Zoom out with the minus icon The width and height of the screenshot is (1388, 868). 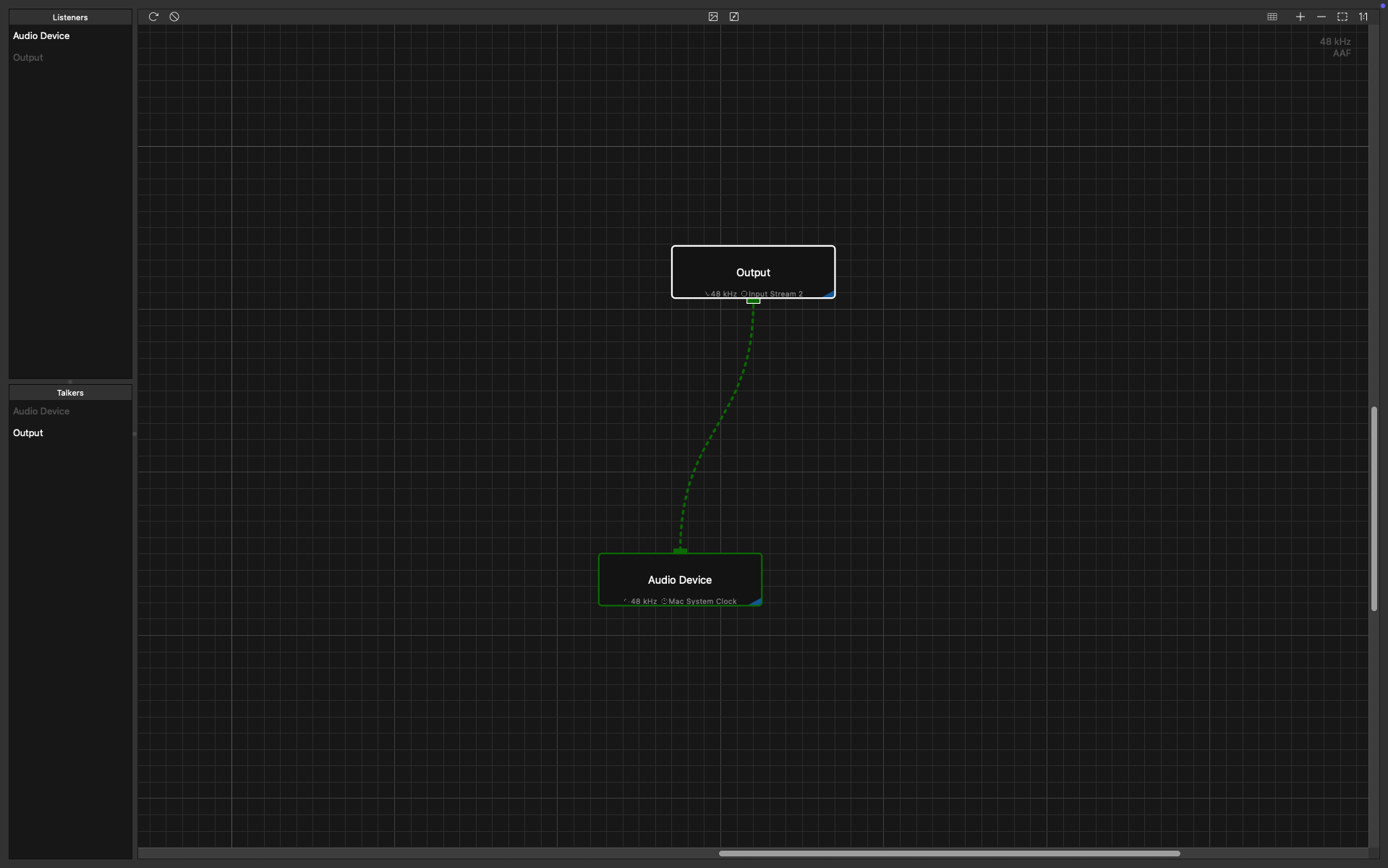point(1321,17)
